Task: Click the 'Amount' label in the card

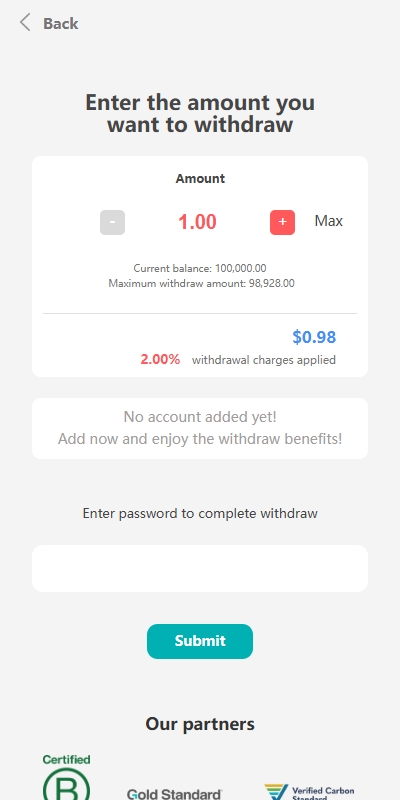Action: tap(200, 179)
